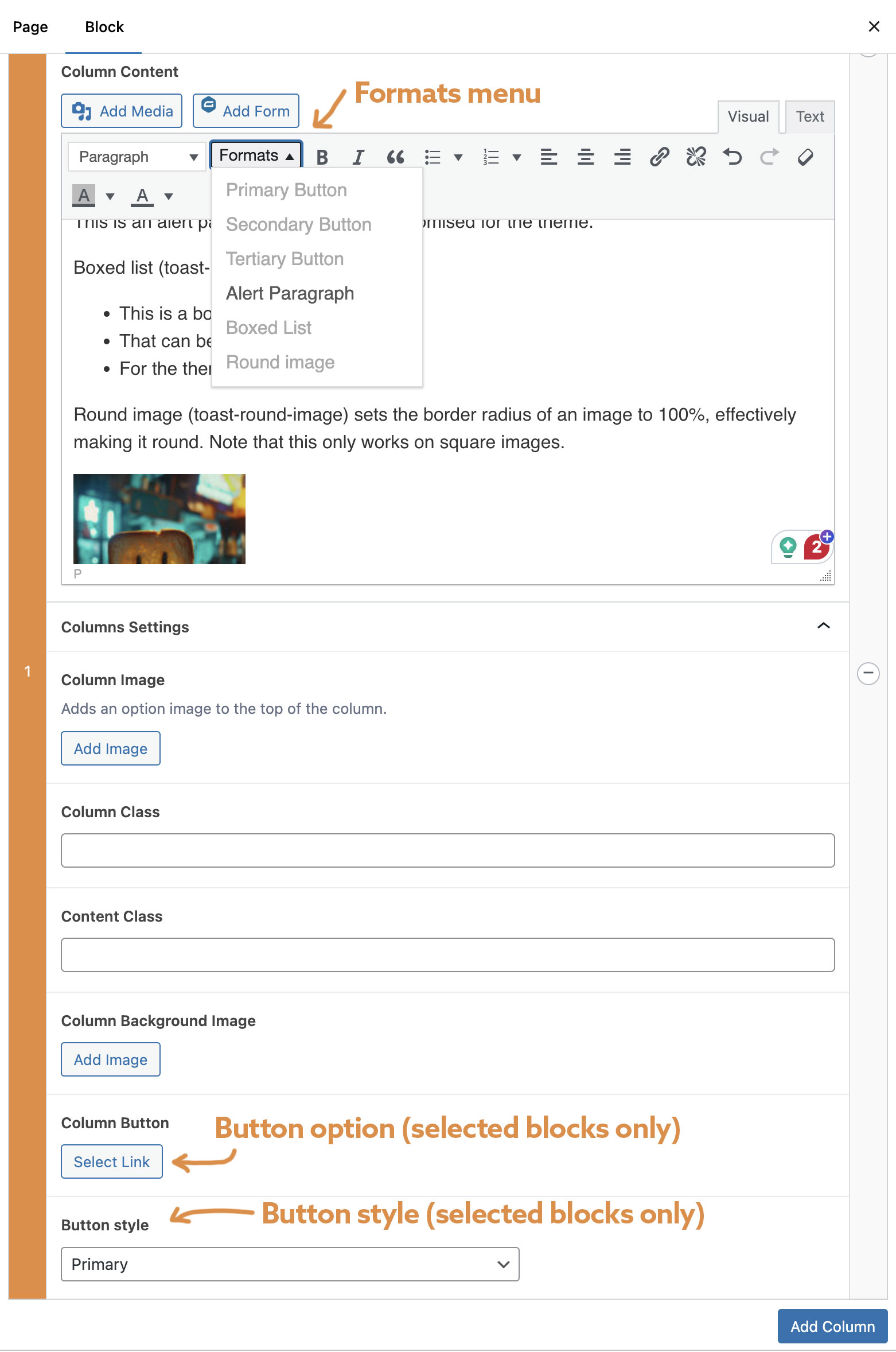Open text color picker arrow

169,196
